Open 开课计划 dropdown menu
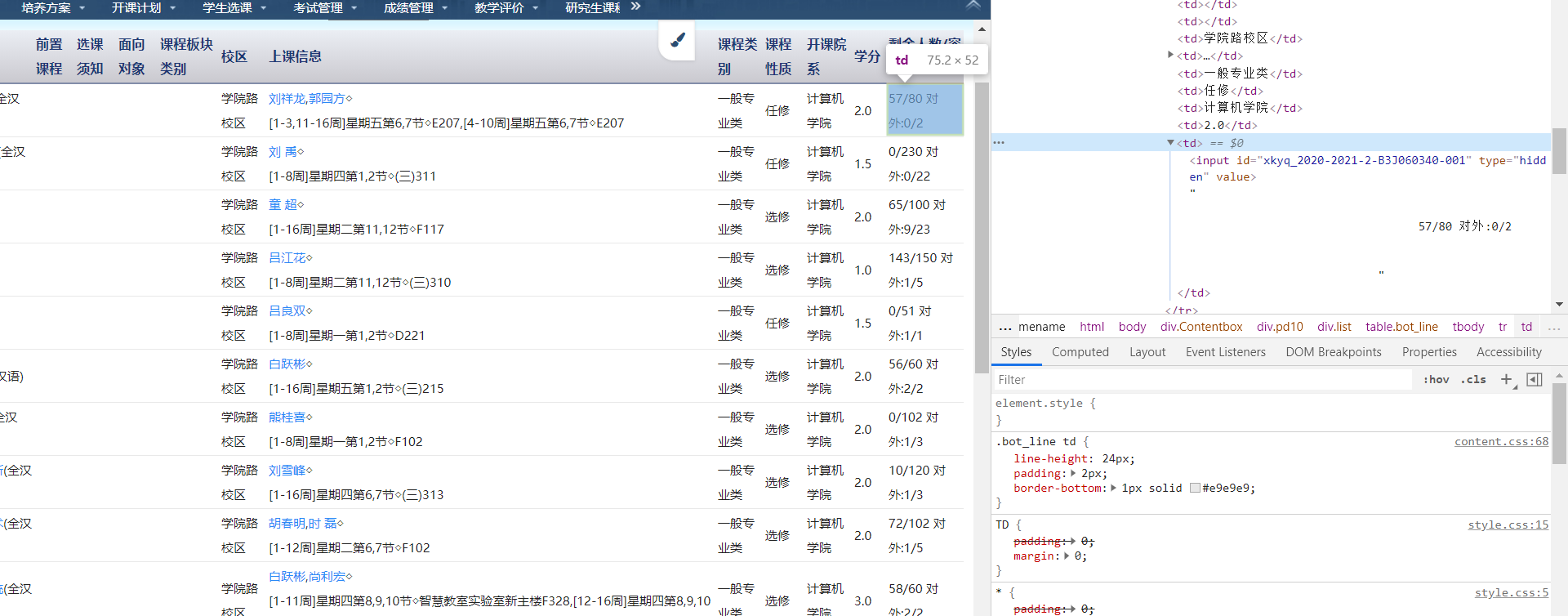 tap(143, 8)
